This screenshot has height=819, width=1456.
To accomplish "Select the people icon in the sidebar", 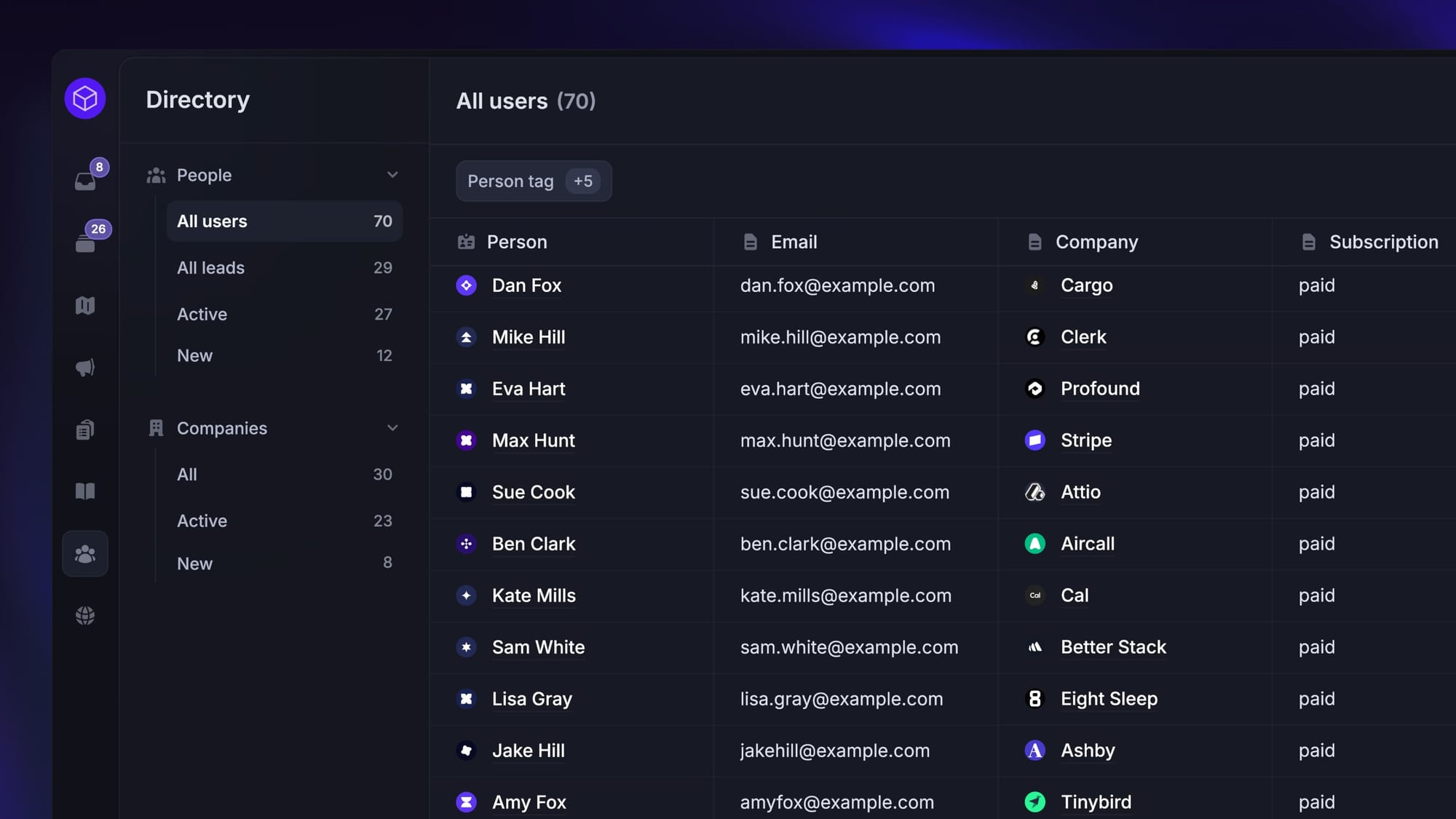I will coord(85,553).
